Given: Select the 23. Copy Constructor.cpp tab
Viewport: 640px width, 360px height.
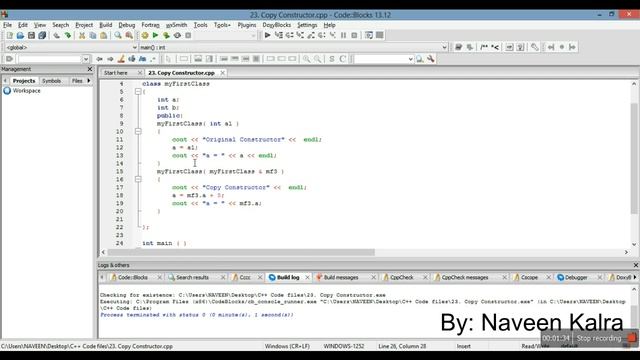Looking at the screenshot, I should point(181,73).
